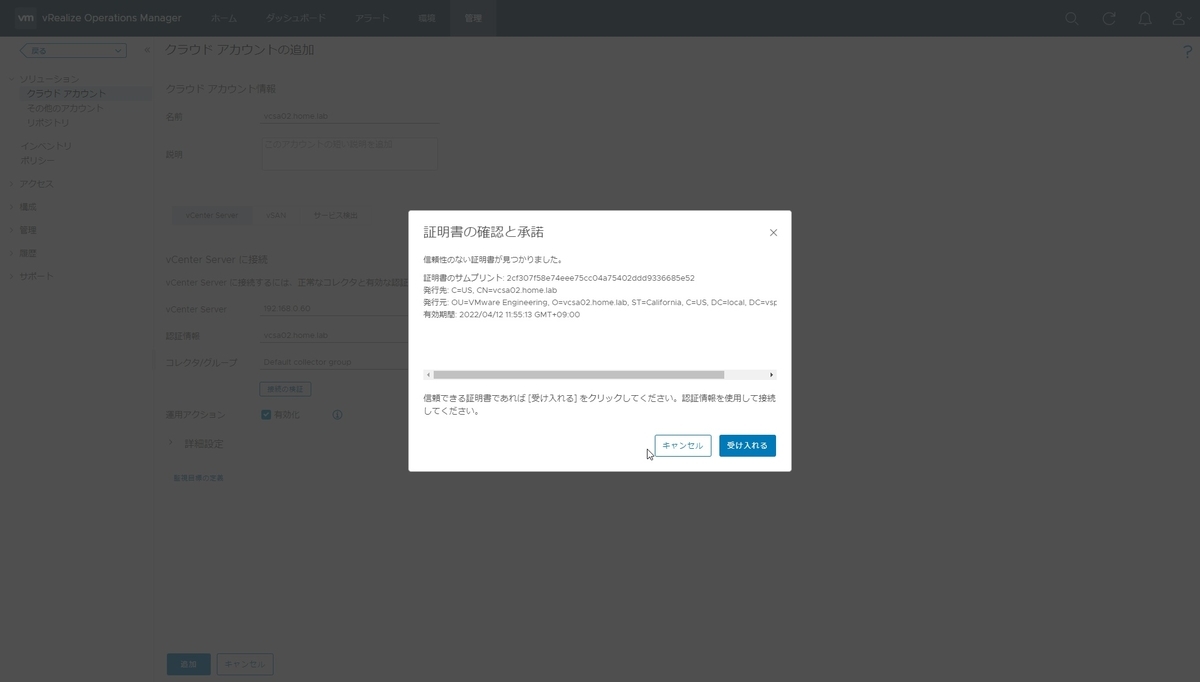Image resolution: width=1200 pixels, height=682 pixels.
Task: Select インベントリ in the sidebar
Action: (x=47, y=146)
